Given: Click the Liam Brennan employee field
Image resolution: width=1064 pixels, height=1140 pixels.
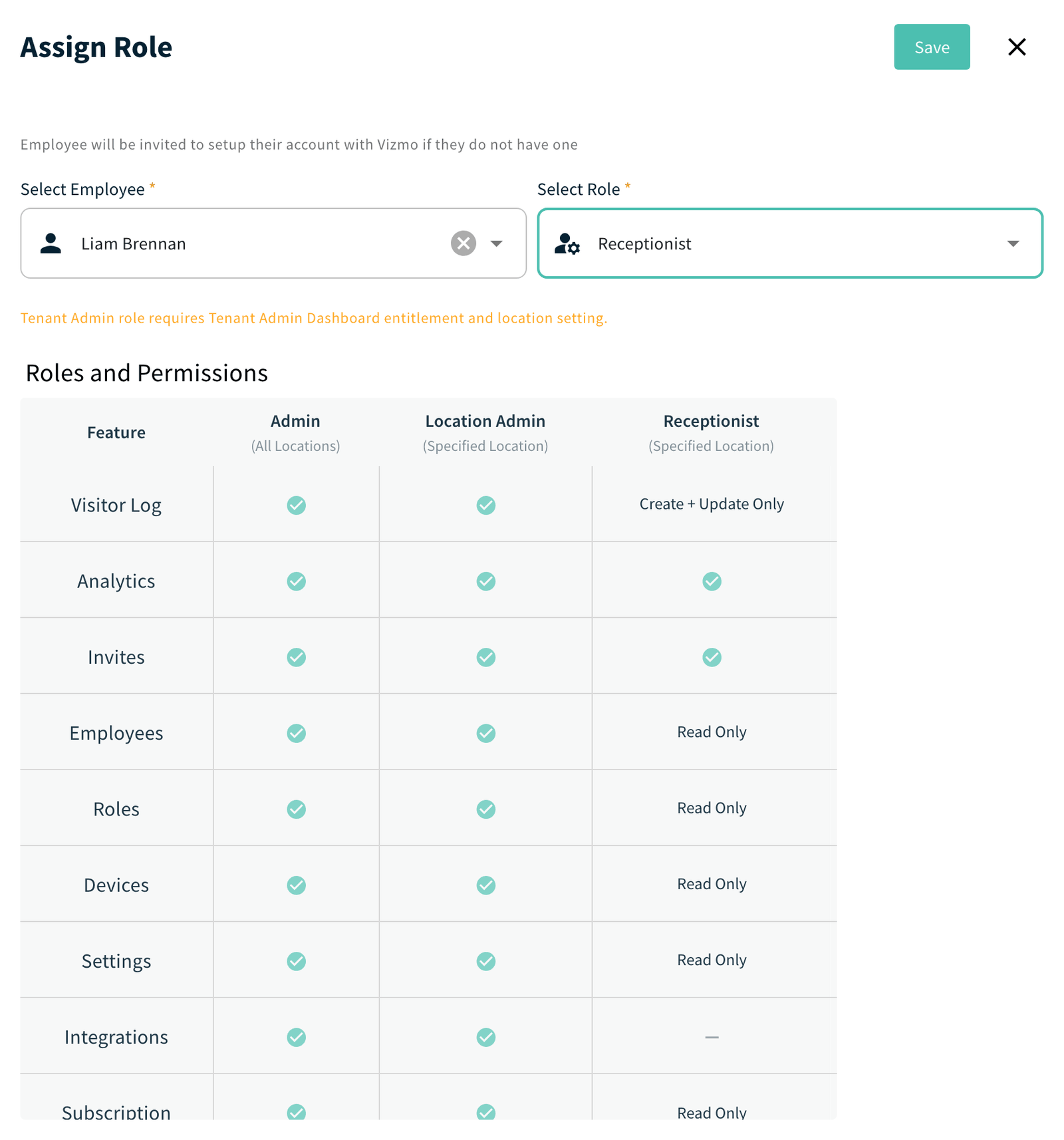Looking at the screenshot, I should 273,243.
